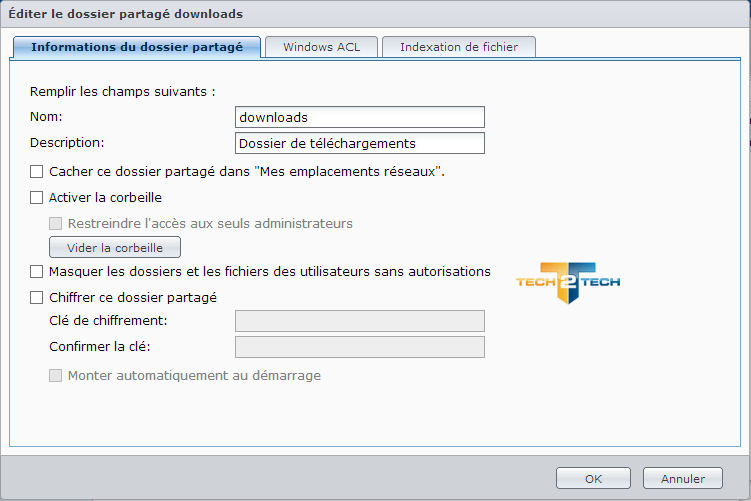The width and height of the screenshot is (751, 501).
Task: Open the Indexation de fichier tab
Action: [x=459, y=47]
